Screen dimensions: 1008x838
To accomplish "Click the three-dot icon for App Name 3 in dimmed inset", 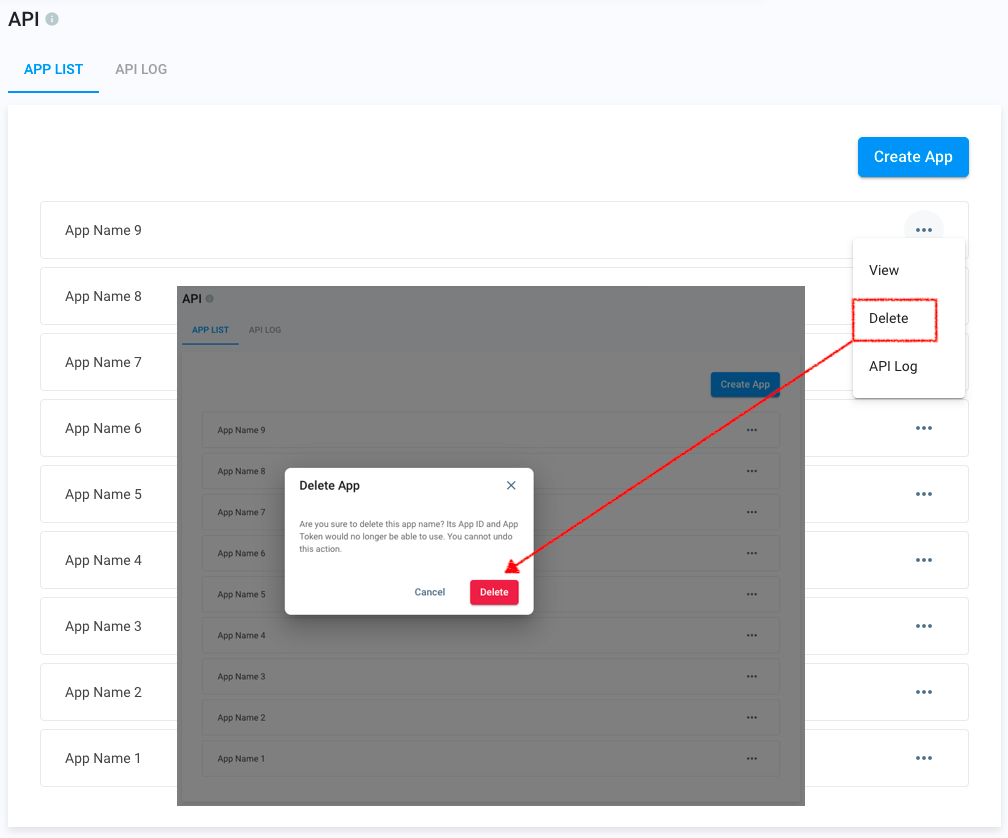I will pyautogui.click(x=752, y=677).
